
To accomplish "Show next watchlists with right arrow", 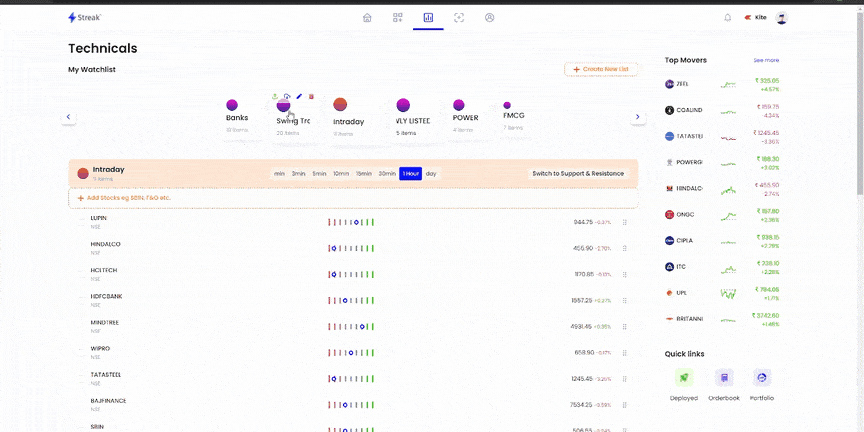I will [638, 117].
